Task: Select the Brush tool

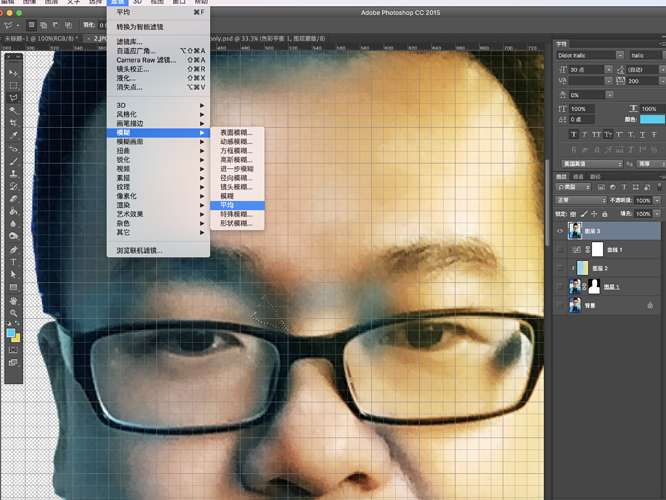Action: (x=13, y=161)
